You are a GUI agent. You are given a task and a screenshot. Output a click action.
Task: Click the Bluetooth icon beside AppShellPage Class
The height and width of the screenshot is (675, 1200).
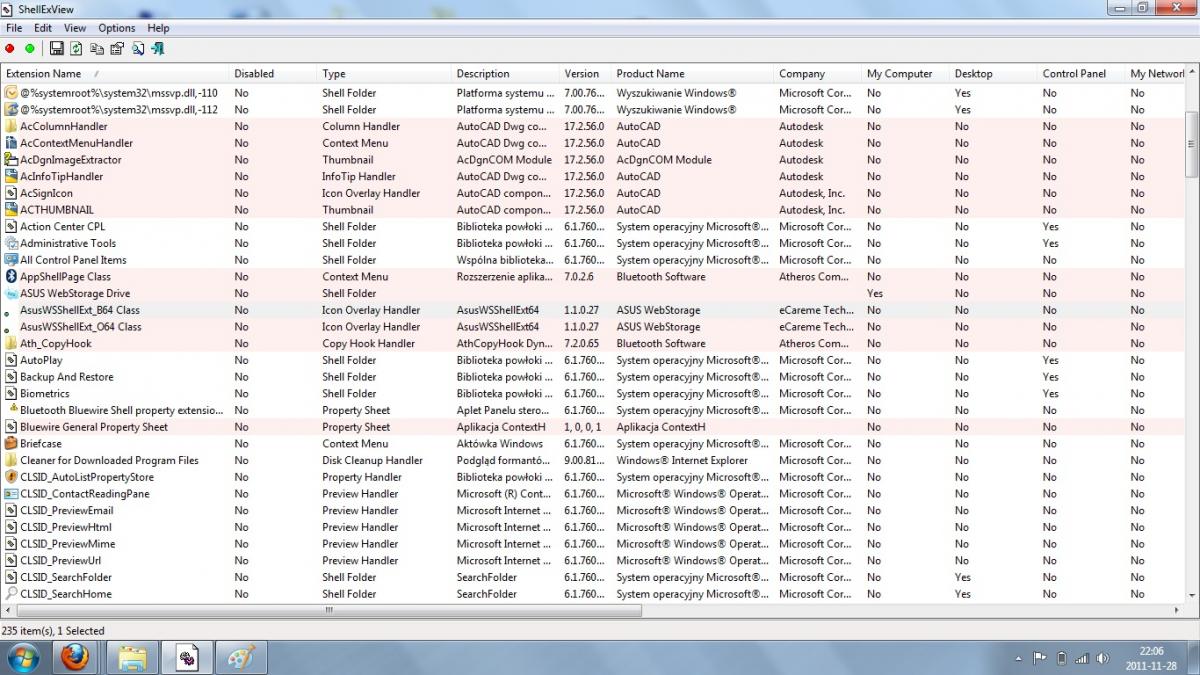coord(11,277)
